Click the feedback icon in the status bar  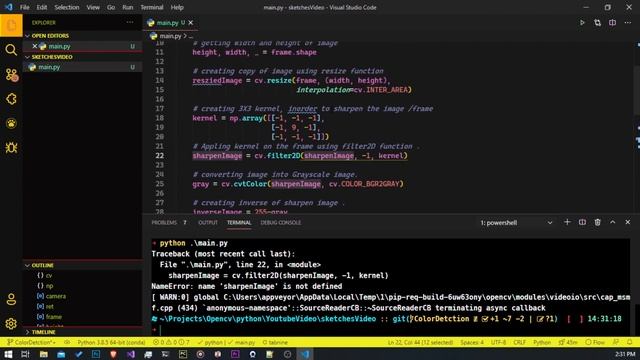(x=616, y=342)
